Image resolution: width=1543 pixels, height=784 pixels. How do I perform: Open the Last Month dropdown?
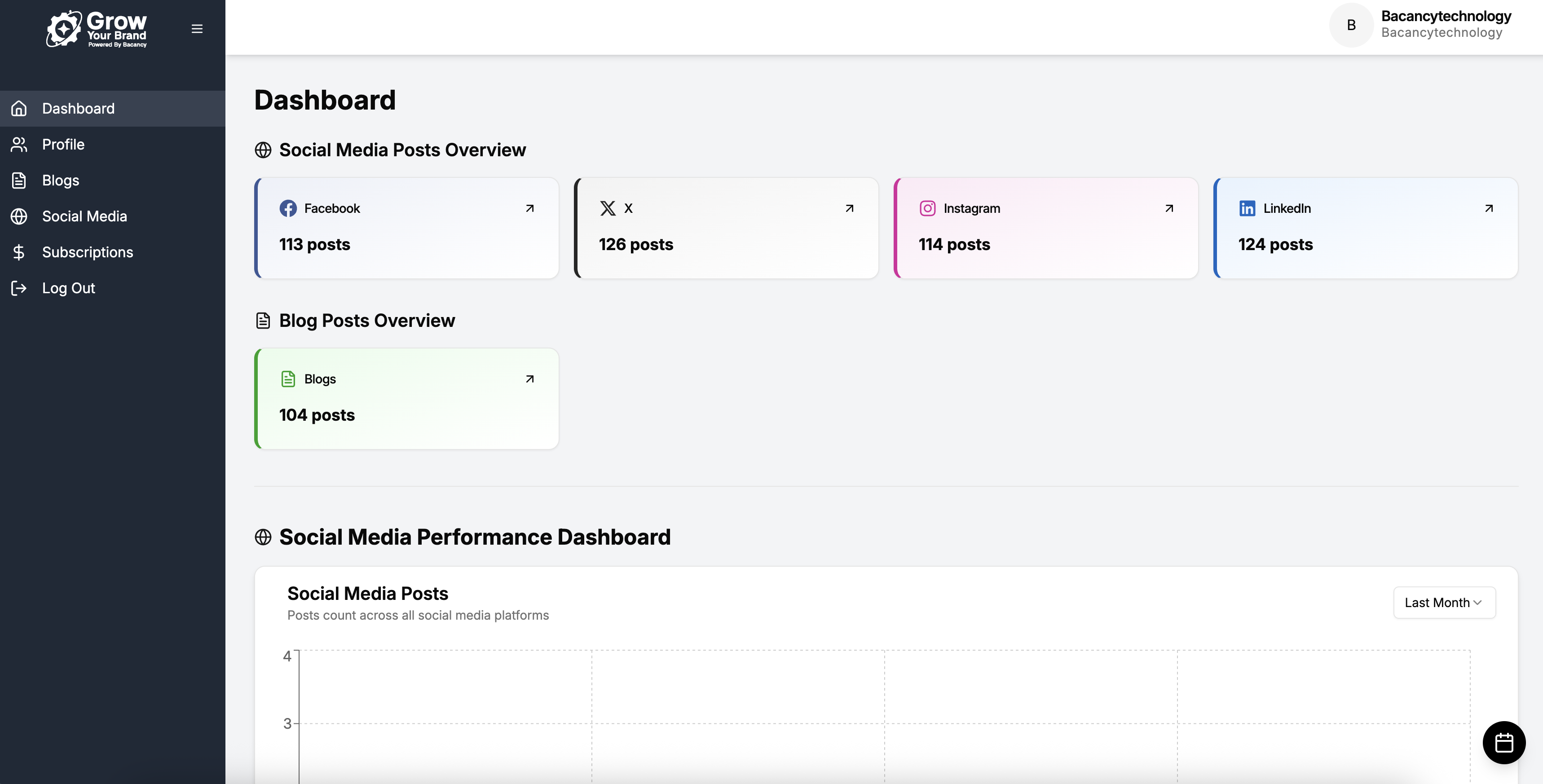(x=1444, y=603)
